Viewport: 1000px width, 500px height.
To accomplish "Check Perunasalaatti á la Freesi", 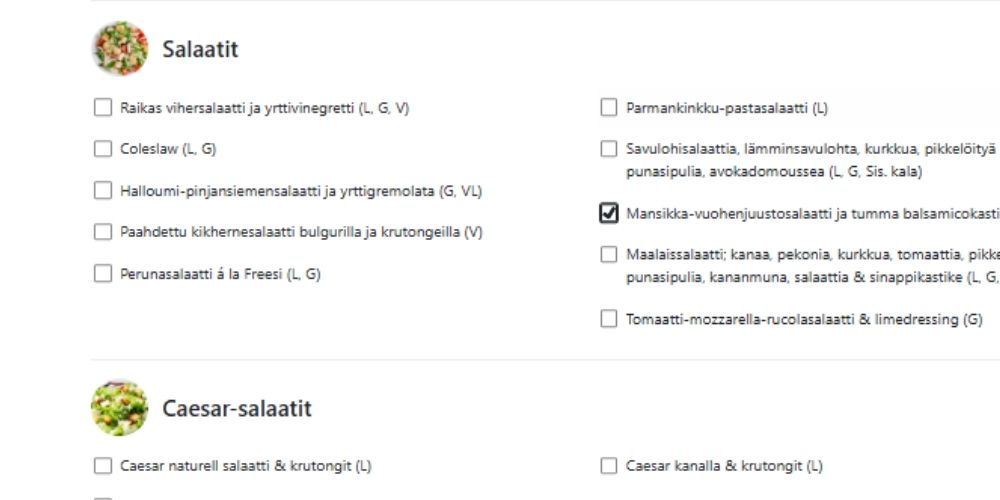I will click(x=103, y=274).
